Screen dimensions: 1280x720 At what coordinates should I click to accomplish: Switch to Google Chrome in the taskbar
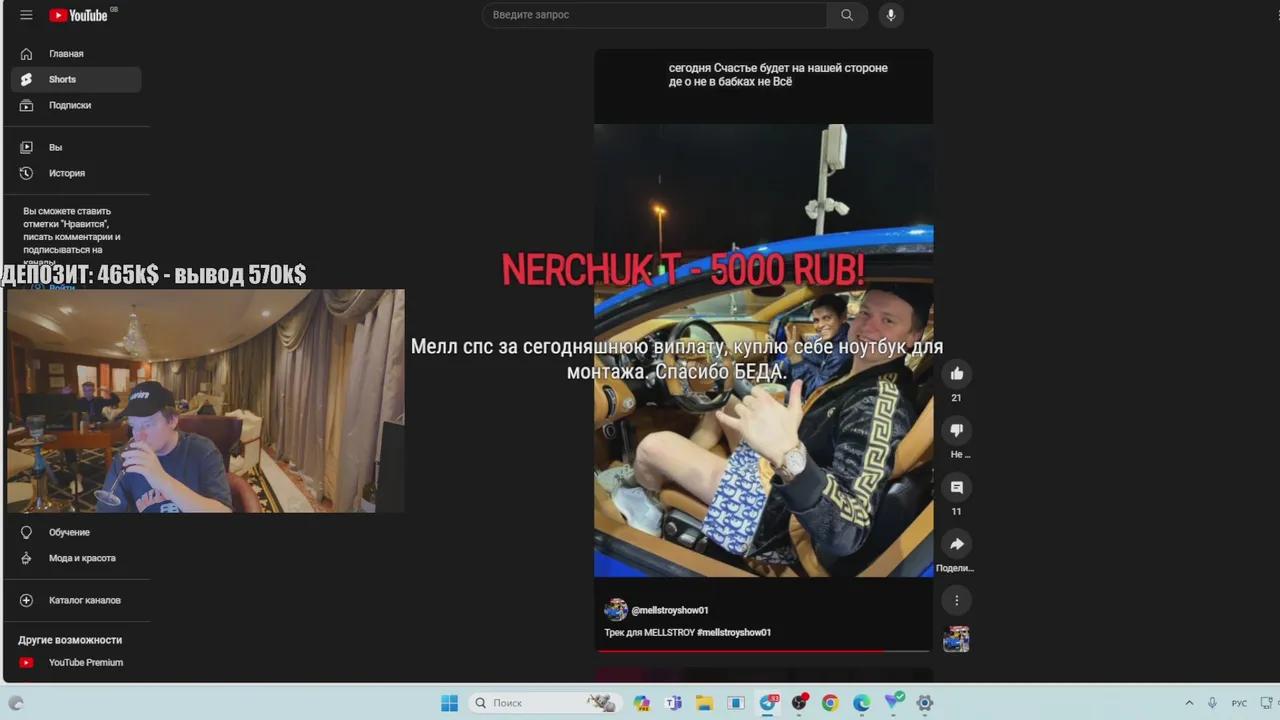coord(830,703)
